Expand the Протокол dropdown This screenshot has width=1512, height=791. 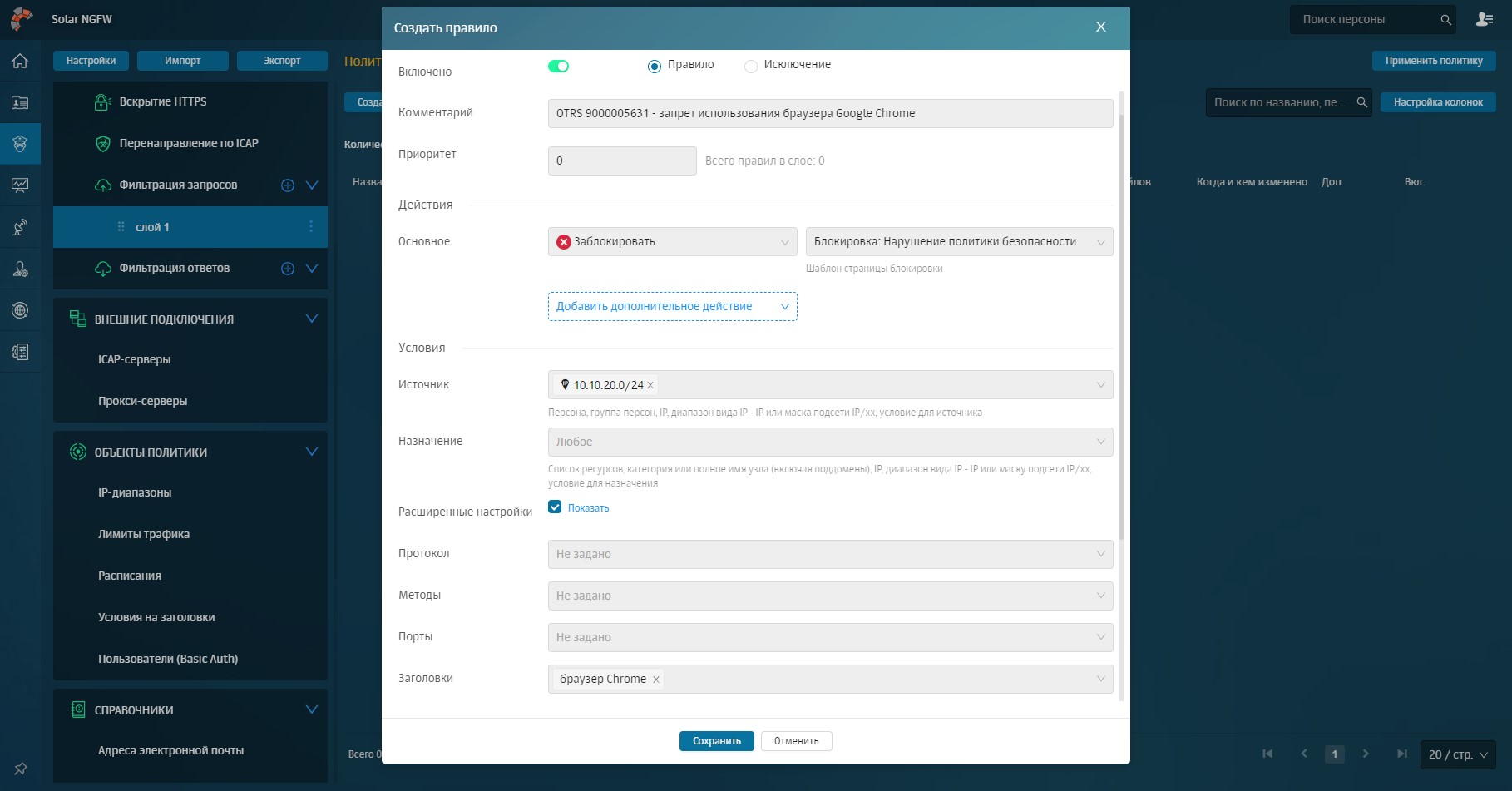click(829, 554)
